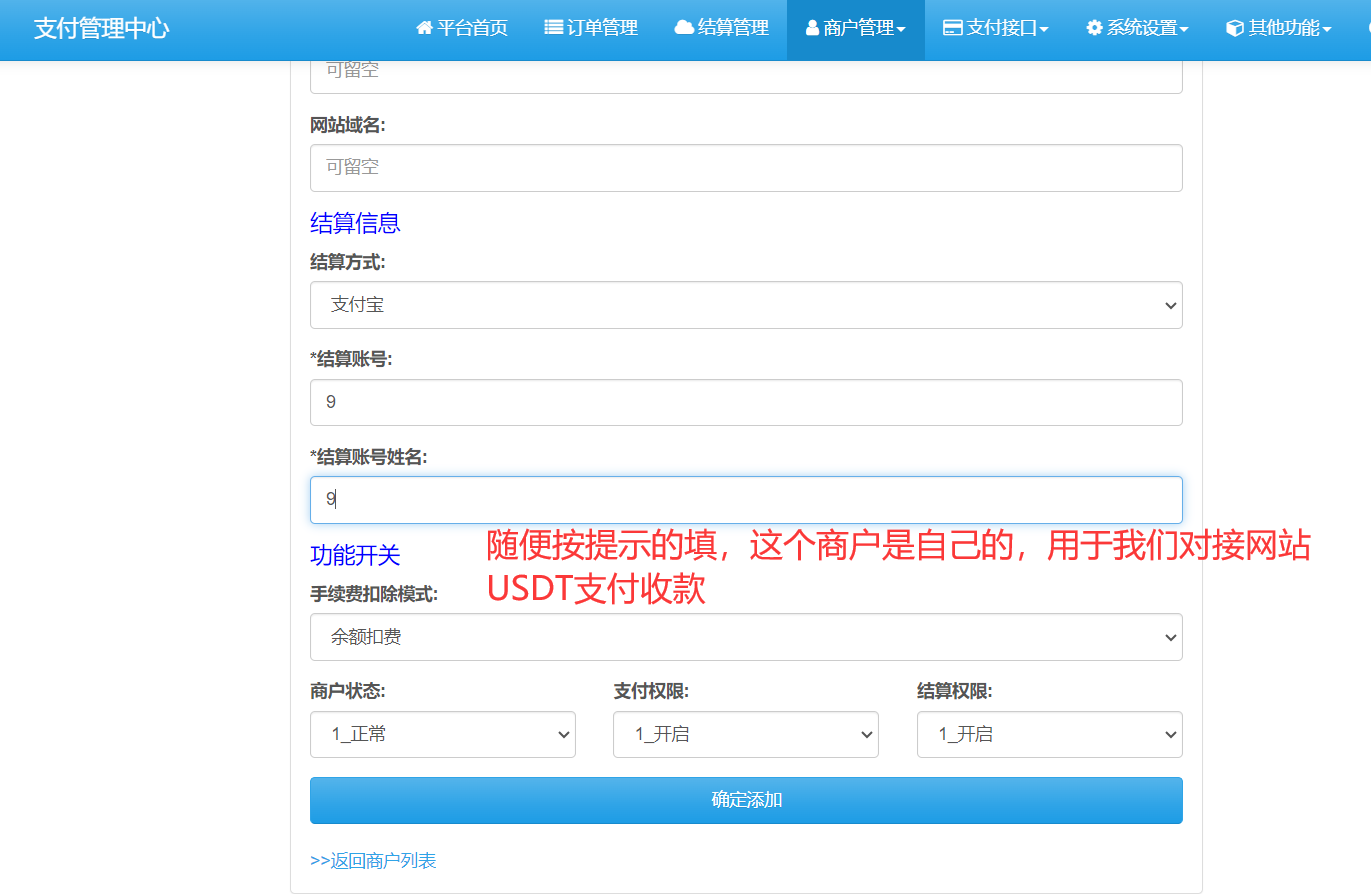
Task: Open the 平台首页 menu item
Action: tap(462, 28)
